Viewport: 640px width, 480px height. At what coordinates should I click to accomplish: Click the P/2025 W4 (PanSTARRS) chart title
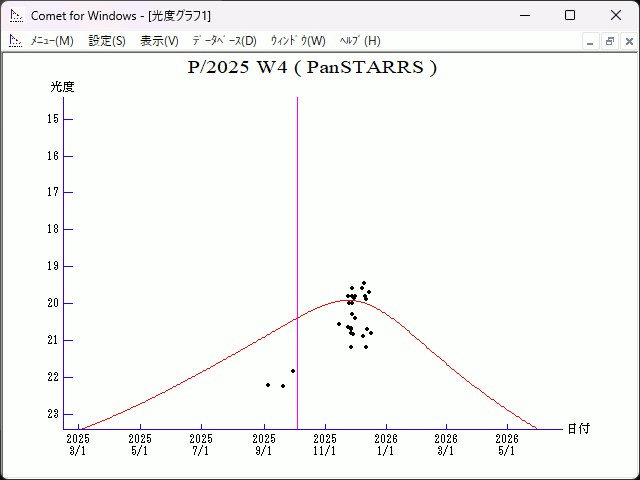pyautogui.click(x=312, y=68)
